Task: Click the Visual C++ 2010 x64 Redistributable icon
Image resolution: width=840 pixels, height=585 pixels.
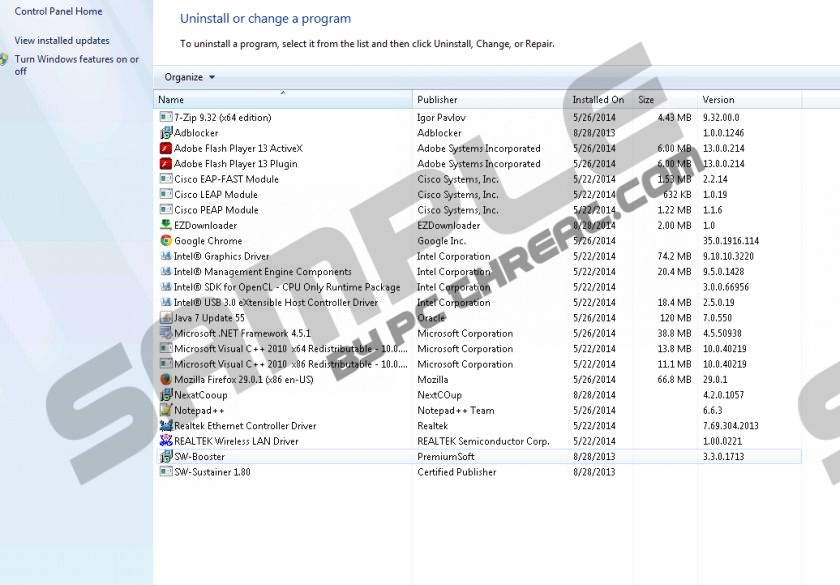Action: click(166, 348)
